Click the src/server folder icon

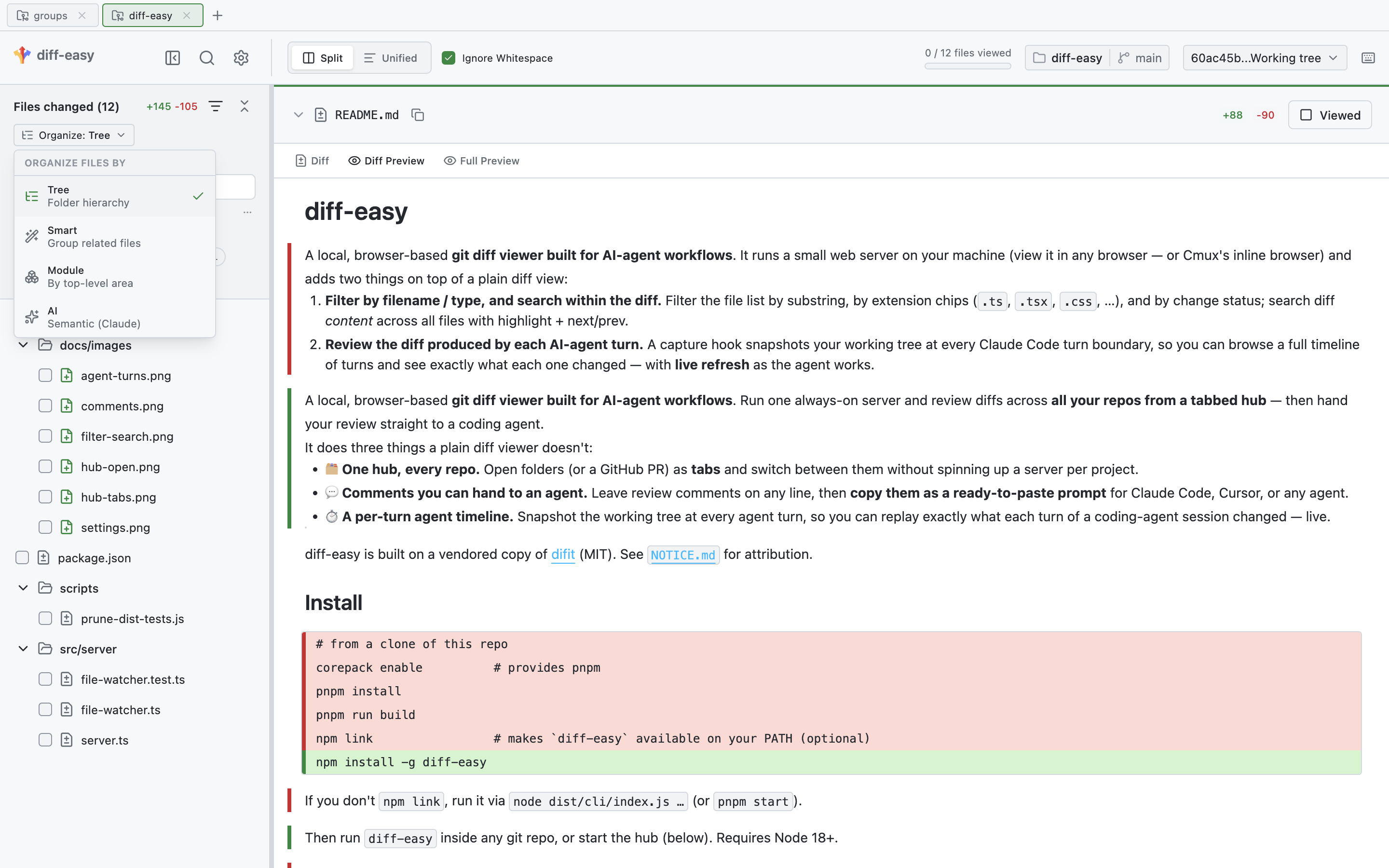[45, 649]
